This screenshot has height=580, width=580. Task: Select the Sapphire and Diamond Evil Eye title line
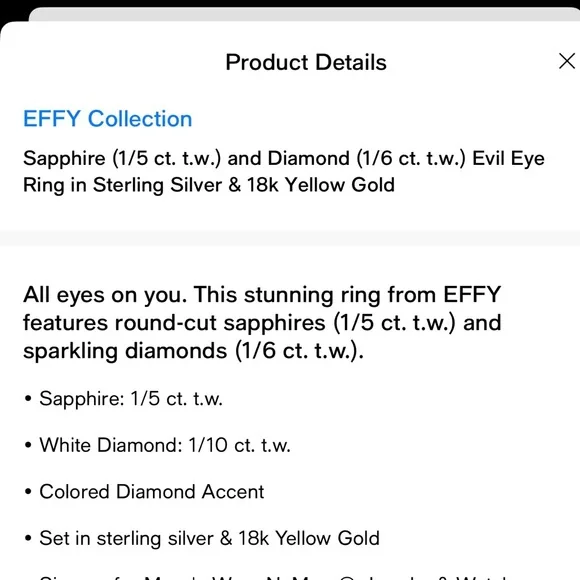[284, 158]
